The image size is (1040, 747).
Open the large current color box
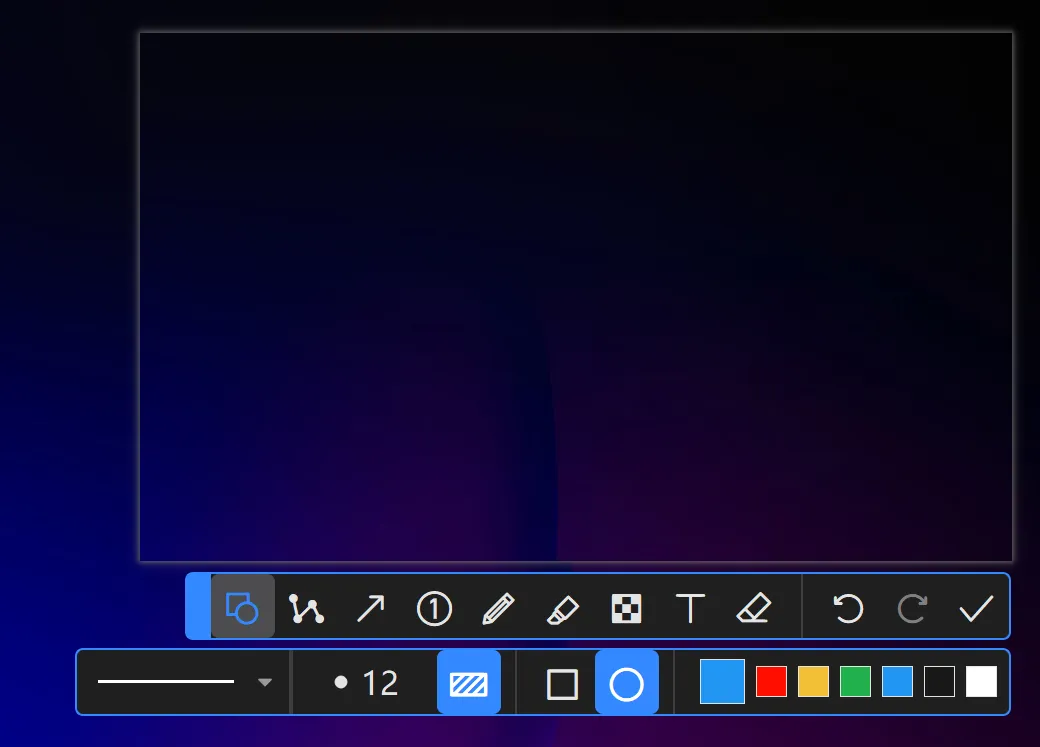click(x=722, y=682)
